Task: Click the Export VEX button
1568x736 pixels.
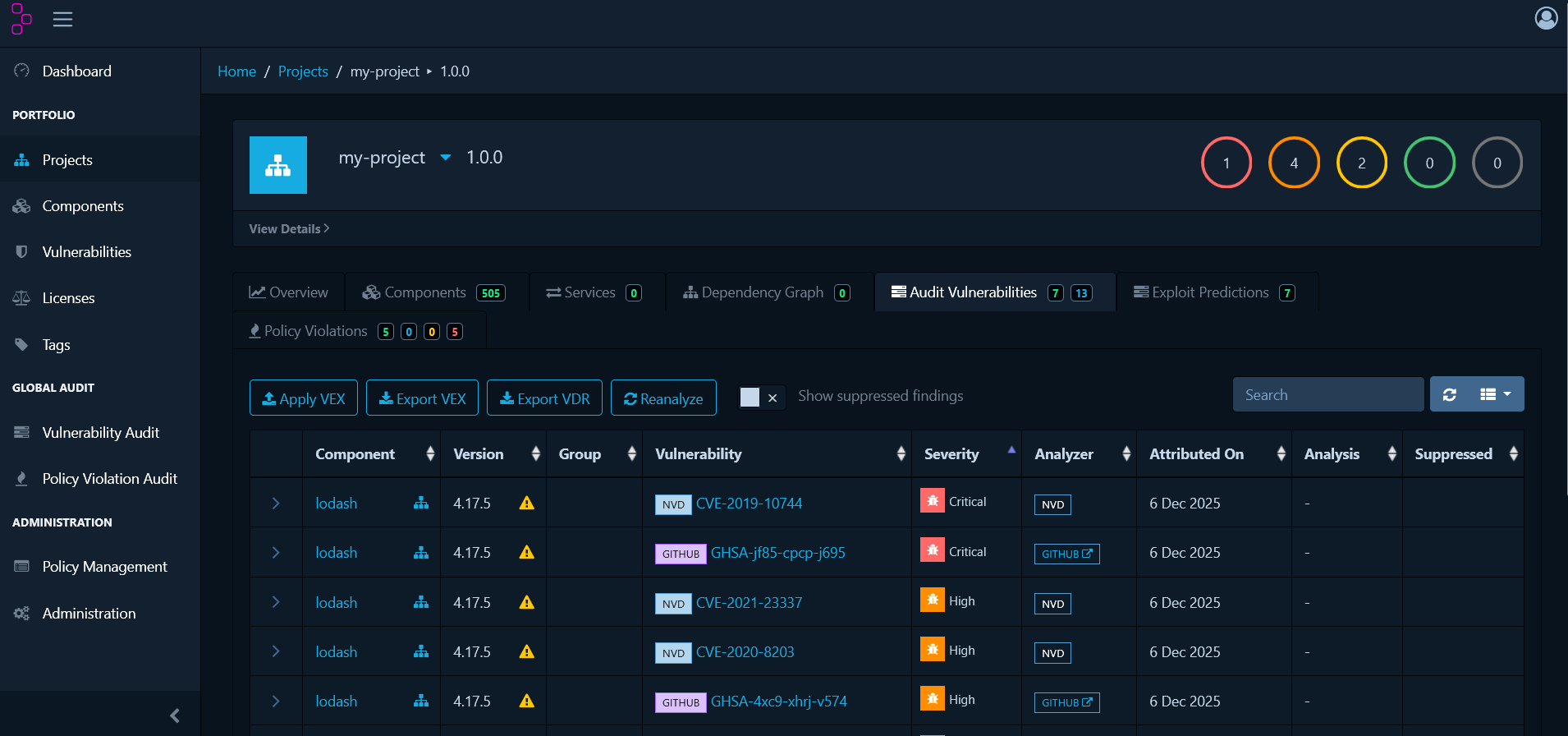Action: [422, 398]
